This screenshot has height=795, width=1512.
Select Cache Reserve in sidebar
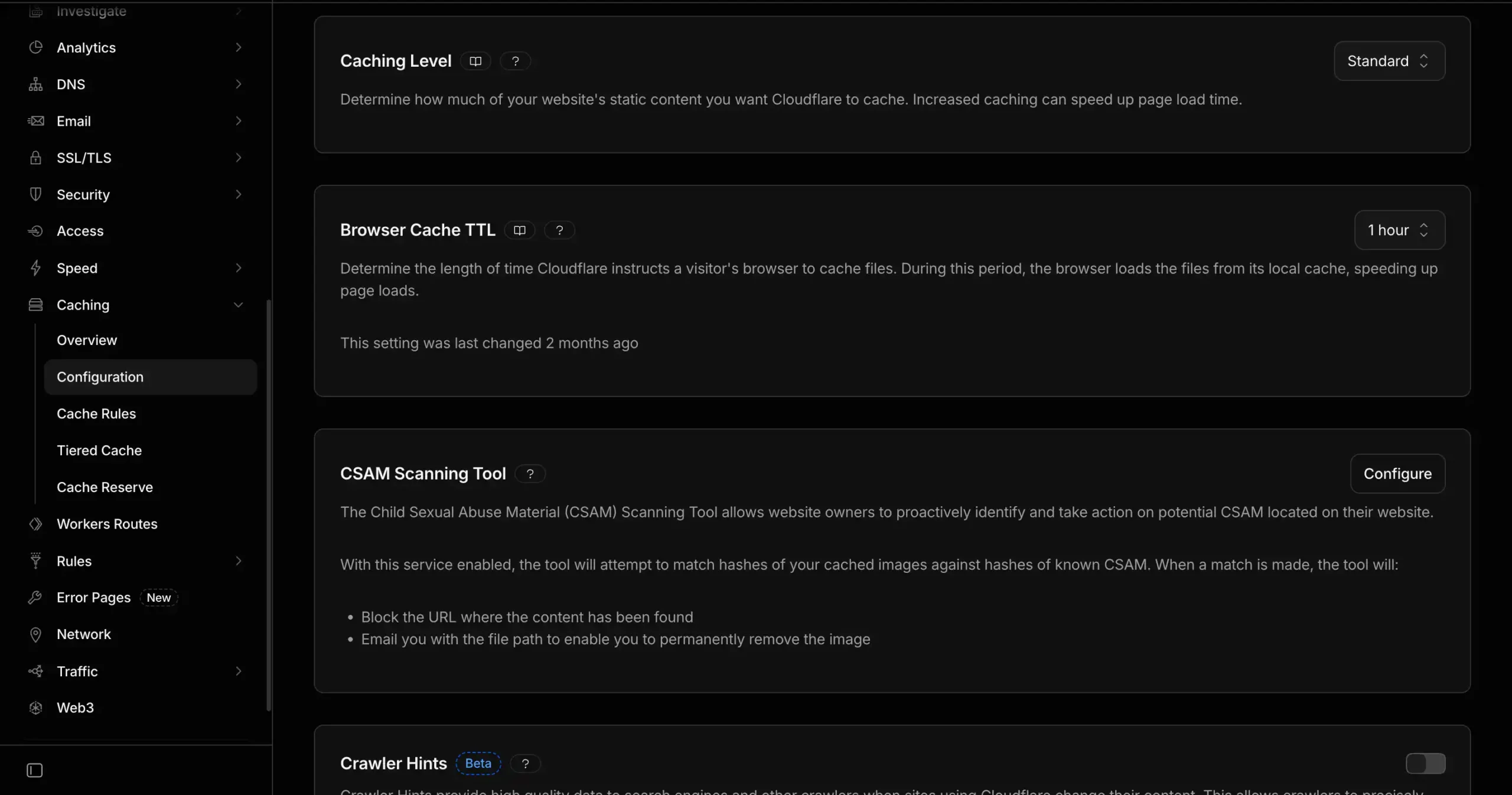pyautogui.click(x=105, y=487)
